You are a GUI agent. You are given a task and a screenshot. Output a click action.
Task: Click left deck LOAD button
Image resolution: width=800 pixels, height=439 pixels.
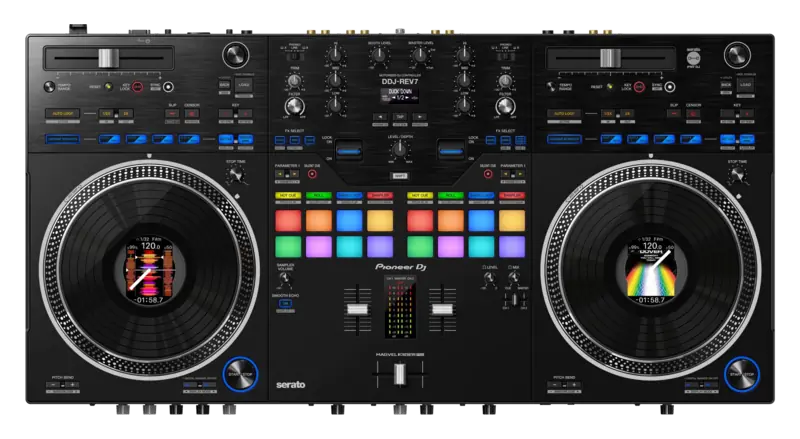click(x=244, y=85)
